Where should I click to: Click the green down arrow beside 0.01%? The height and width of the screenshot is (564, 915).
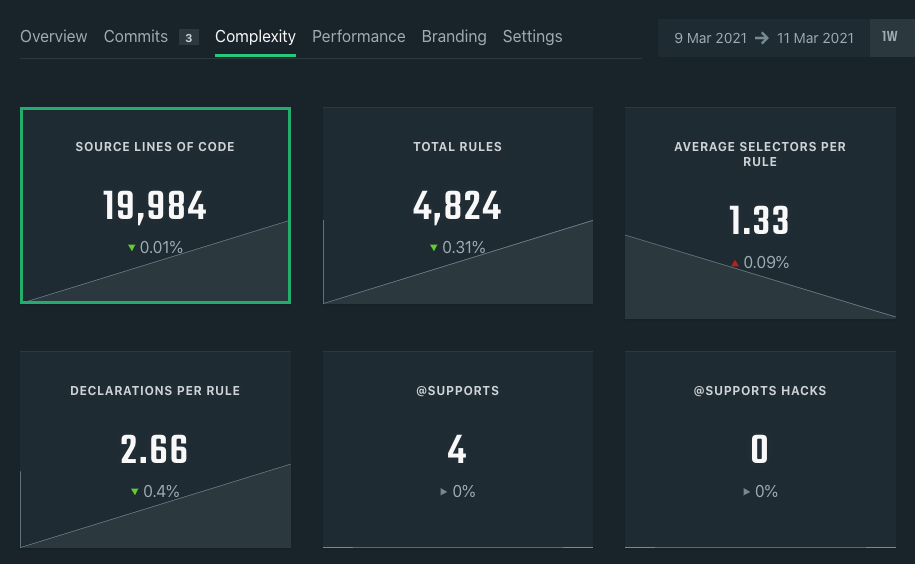[x=131, y=248]
